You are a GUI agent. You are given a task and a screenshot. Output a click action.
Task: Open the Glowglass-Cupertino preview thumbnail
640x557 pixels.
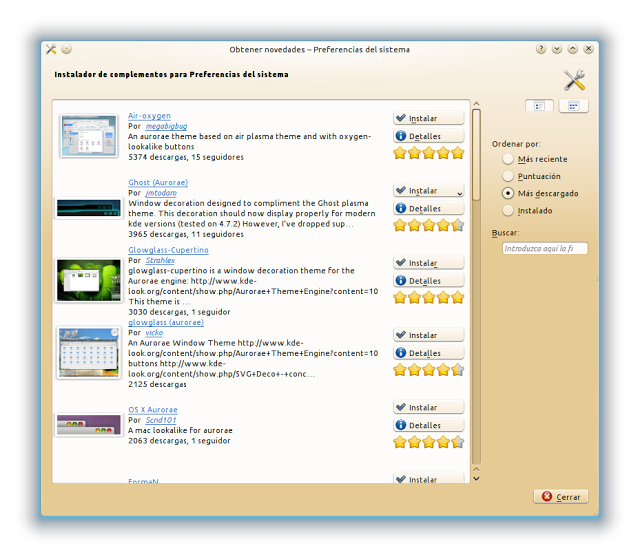(88, 280)
